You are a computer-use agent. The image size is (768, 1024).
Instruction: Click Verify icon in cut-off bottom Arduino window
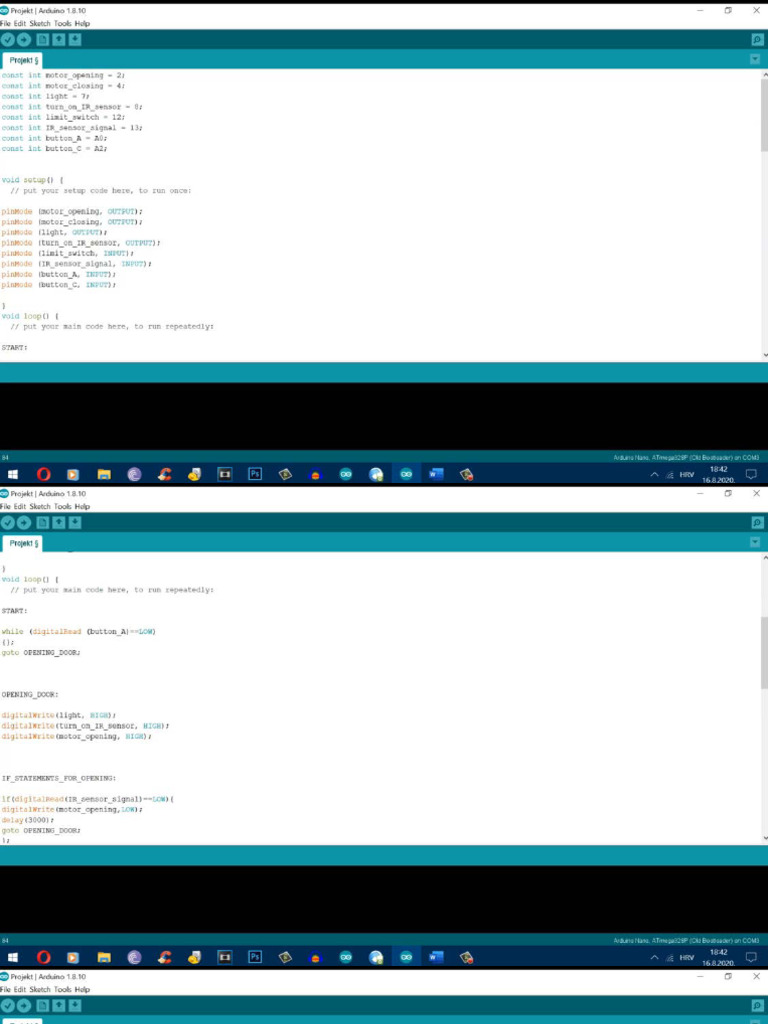point(8,1006)
